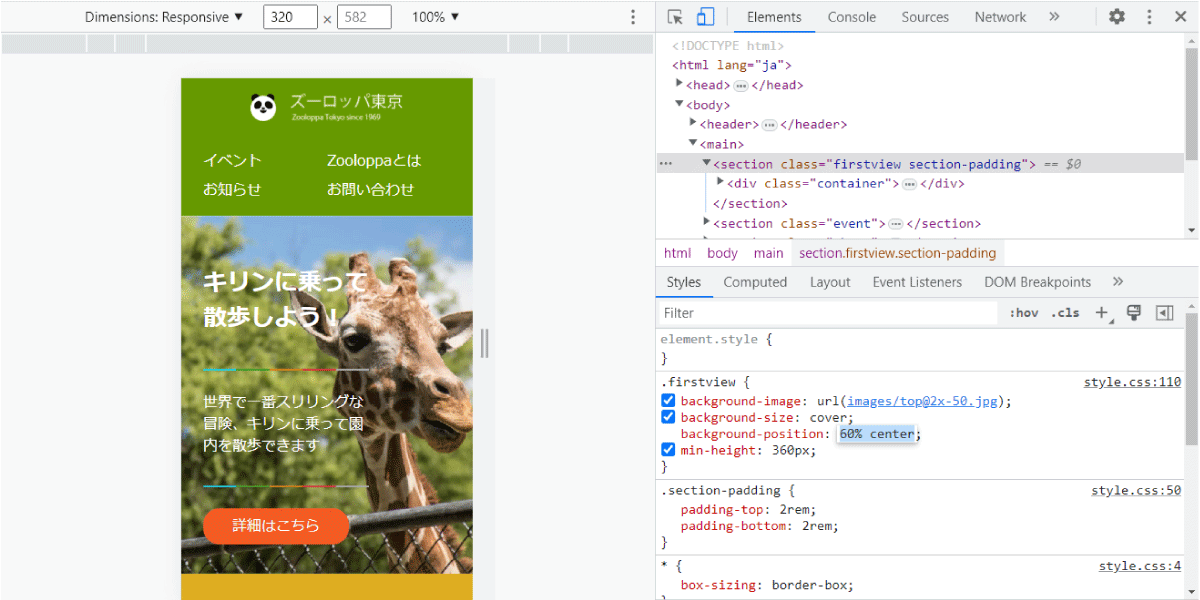This screenshot has height=600, width=1200.
Task: Open the style.css:110 source link
Action: coord(1132,382)
